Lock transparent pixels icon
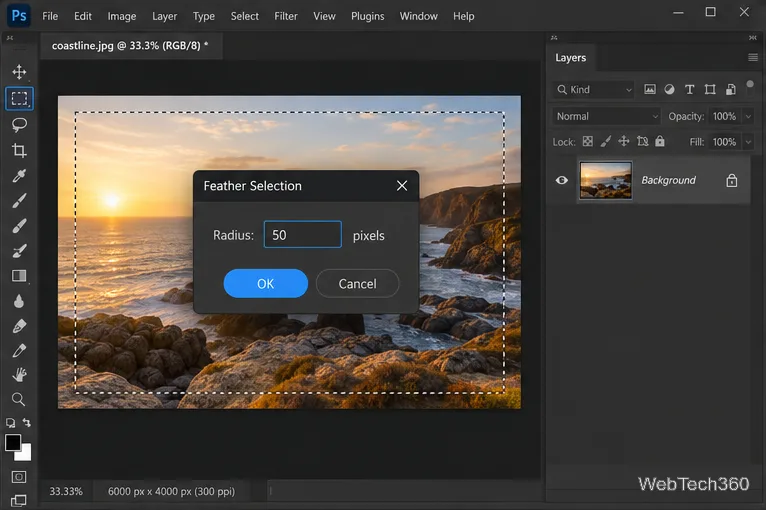Screen dimensions: 766x510 coord(588,141)
